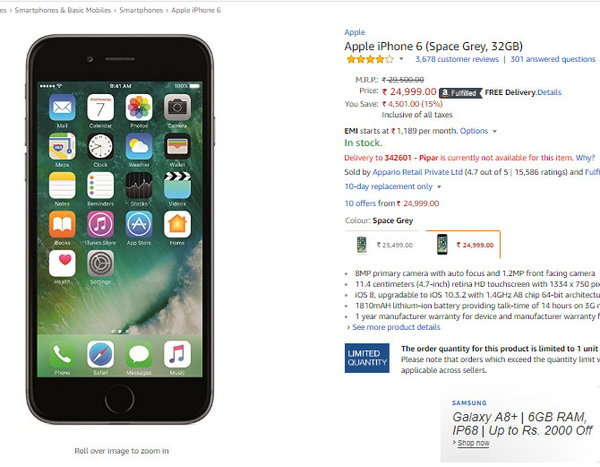Click the main iPhone product image
600x467 pixels.
[x=120, y=230]
